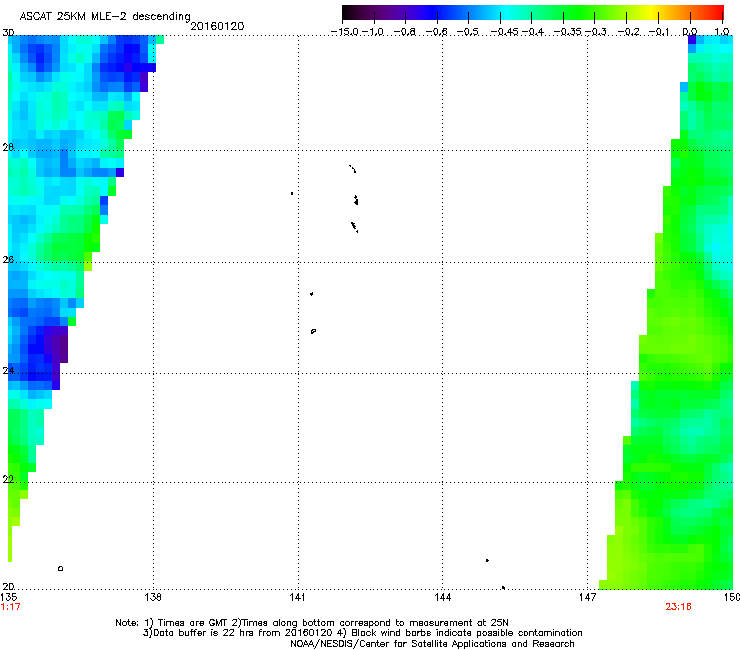Click the latitude label '30'
740x650 pixels.
[8, 33]
